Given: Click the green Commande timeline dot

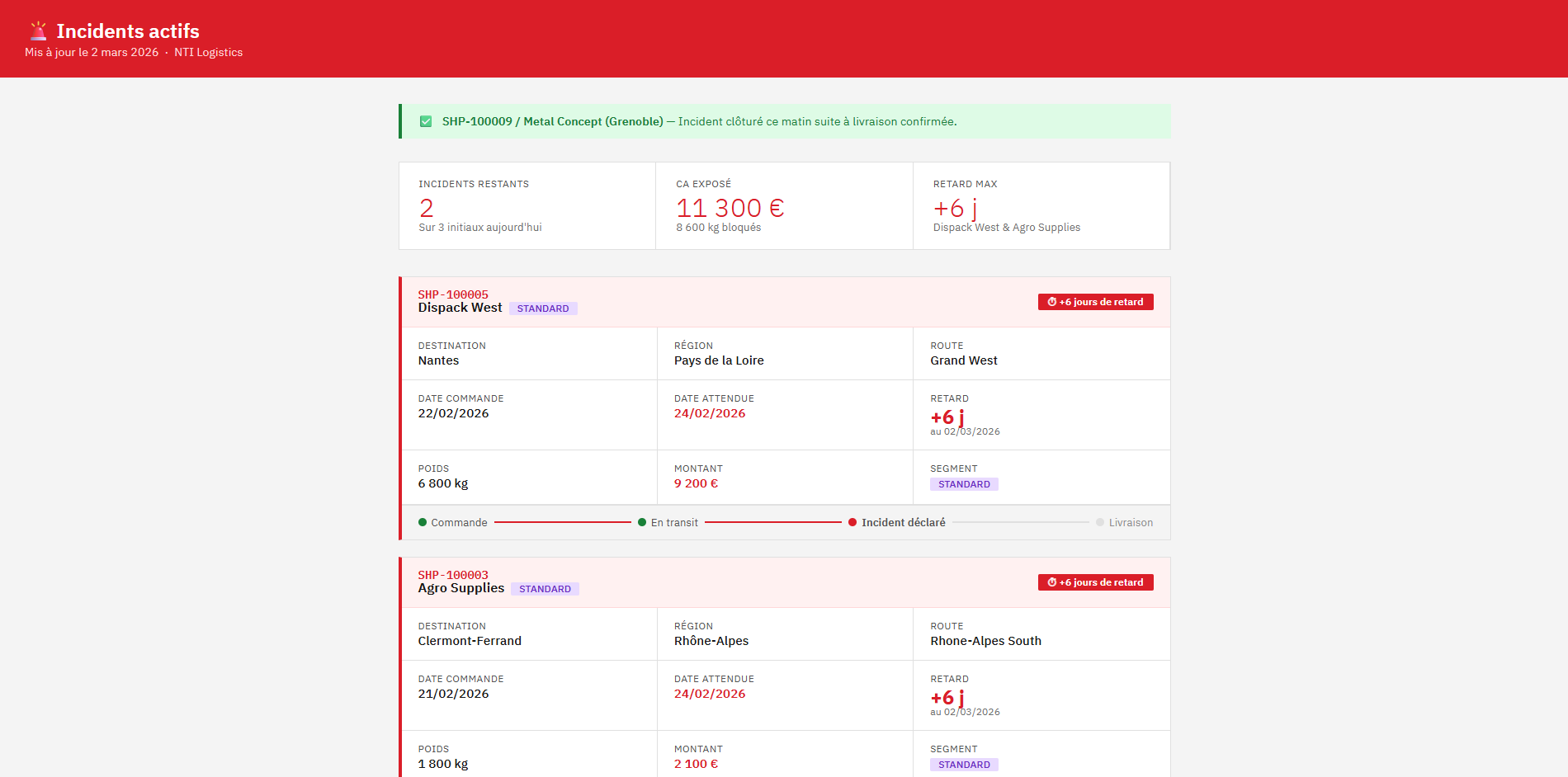Looking at the screenshot, I should [423, 522].
